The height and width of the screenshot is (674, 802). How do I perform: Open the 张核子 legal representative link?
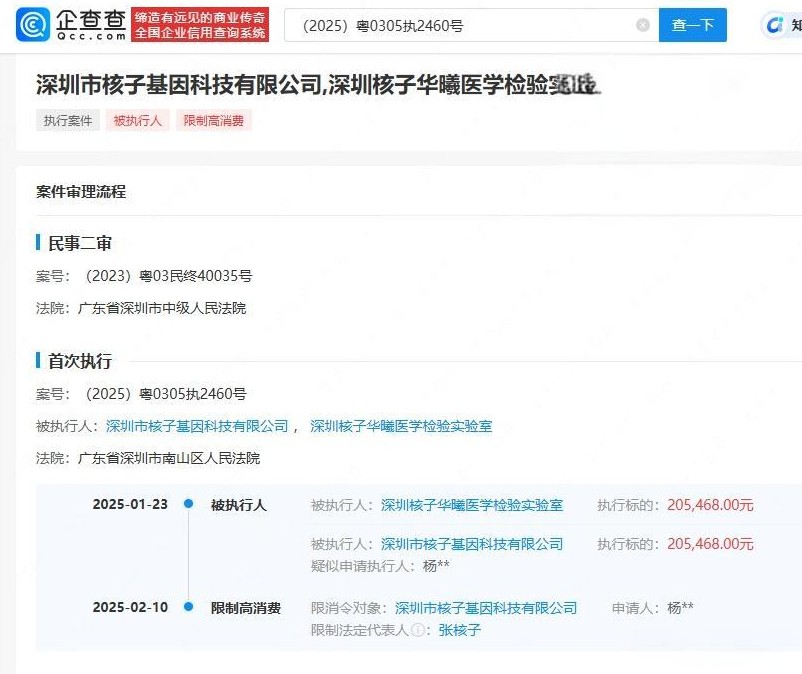[x=459, y=630]
